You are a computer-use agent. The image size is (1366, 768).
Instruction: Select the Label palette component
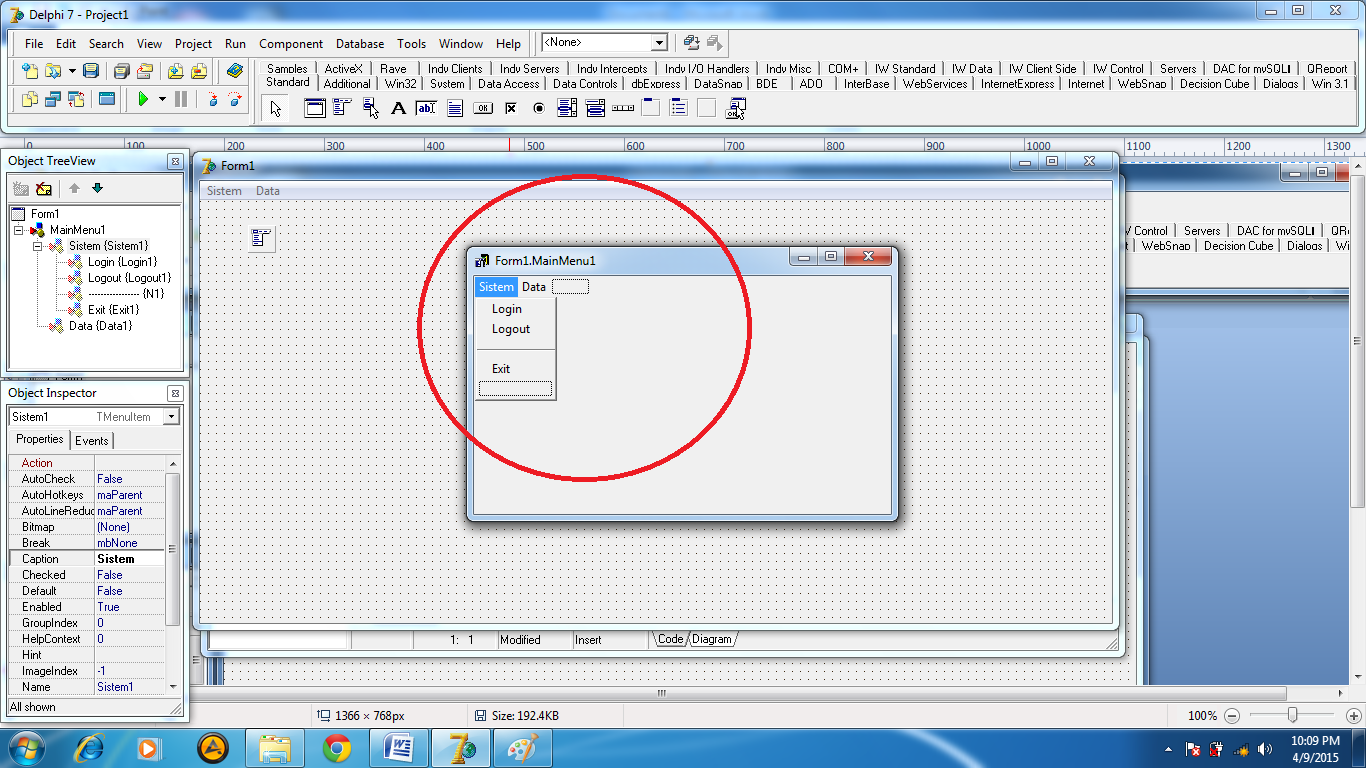point(398,108)
